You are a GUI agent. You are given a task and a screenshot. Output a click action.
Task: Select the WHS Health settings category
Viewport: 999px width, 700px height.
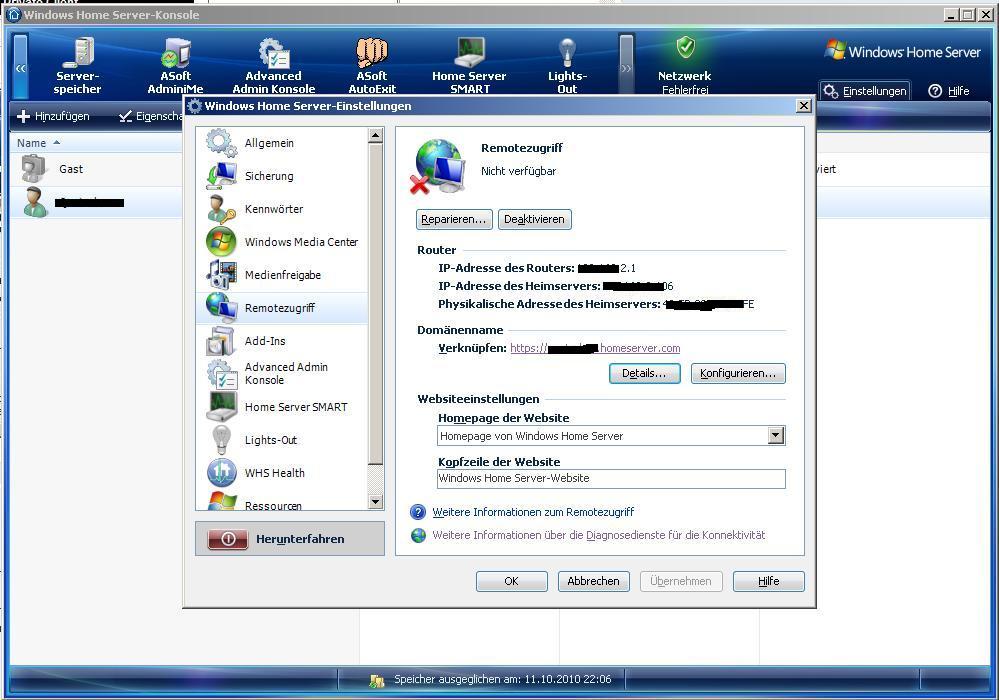point(282,473)
